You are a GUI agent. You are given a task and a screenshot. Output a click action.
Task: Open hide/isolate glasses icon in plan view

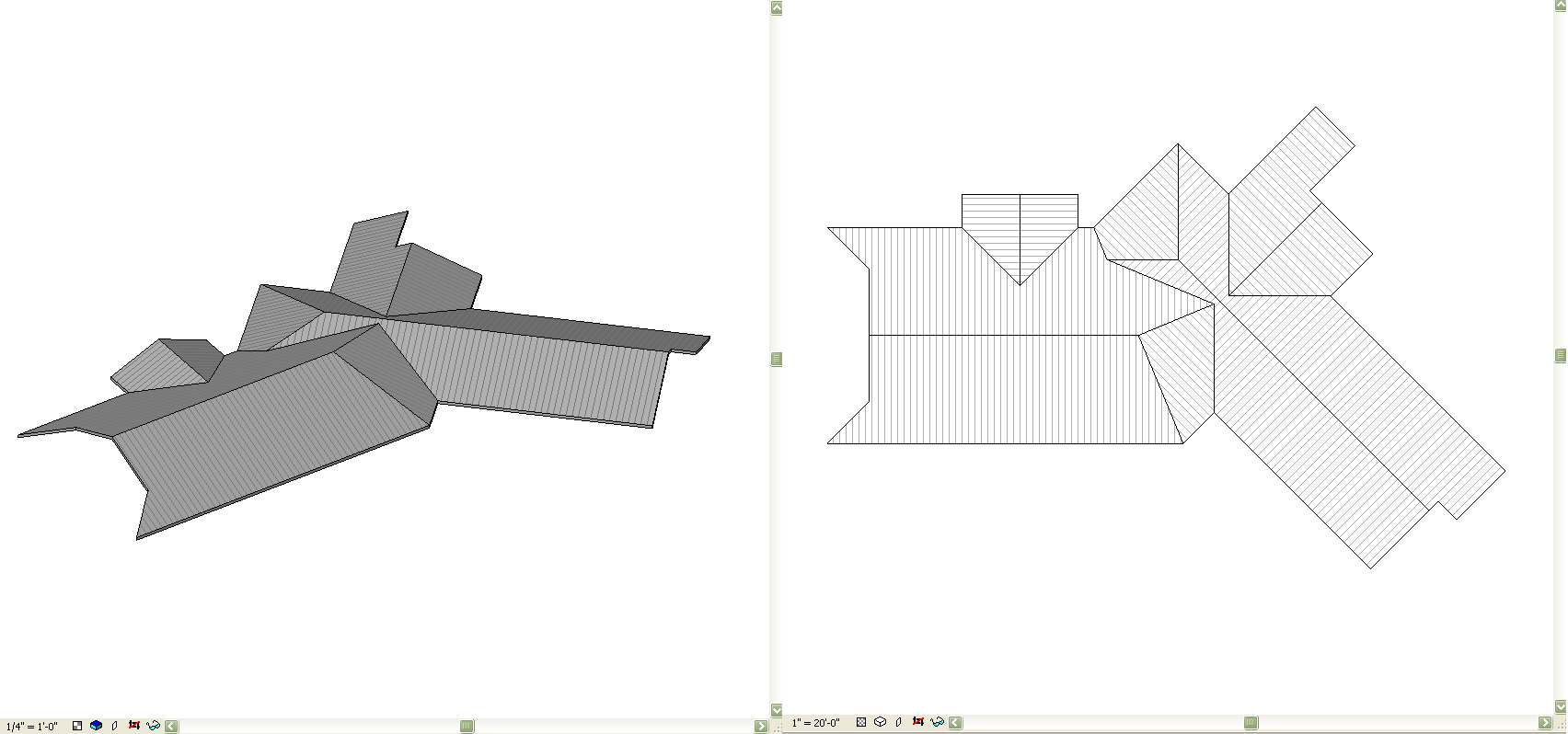(x=937, y=722)
